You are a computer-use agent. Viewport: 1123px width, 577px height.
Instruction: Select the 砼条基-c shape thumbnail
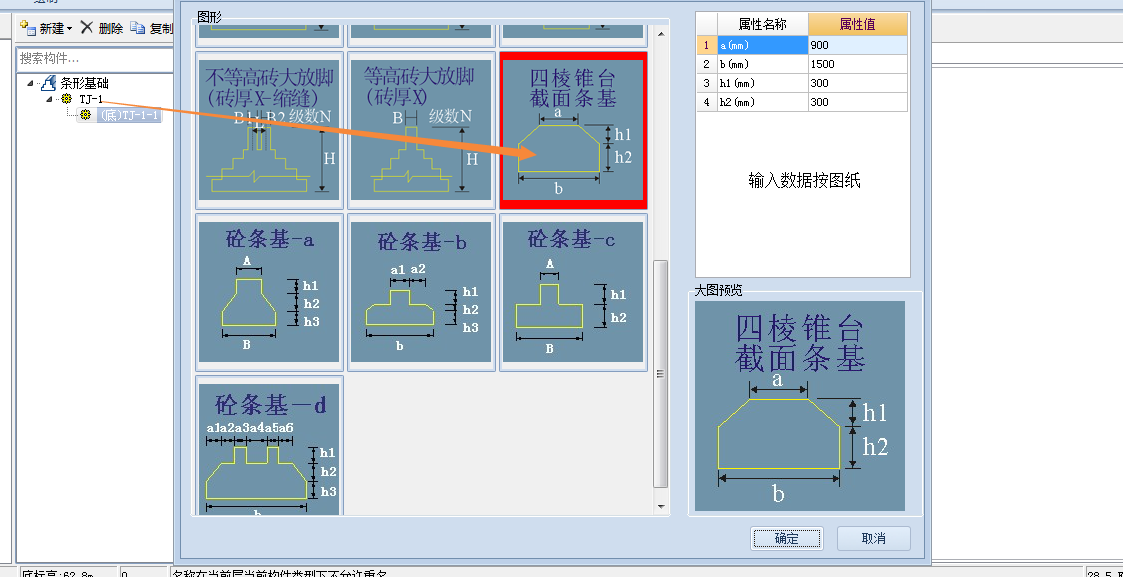click(x=573, y=292)
